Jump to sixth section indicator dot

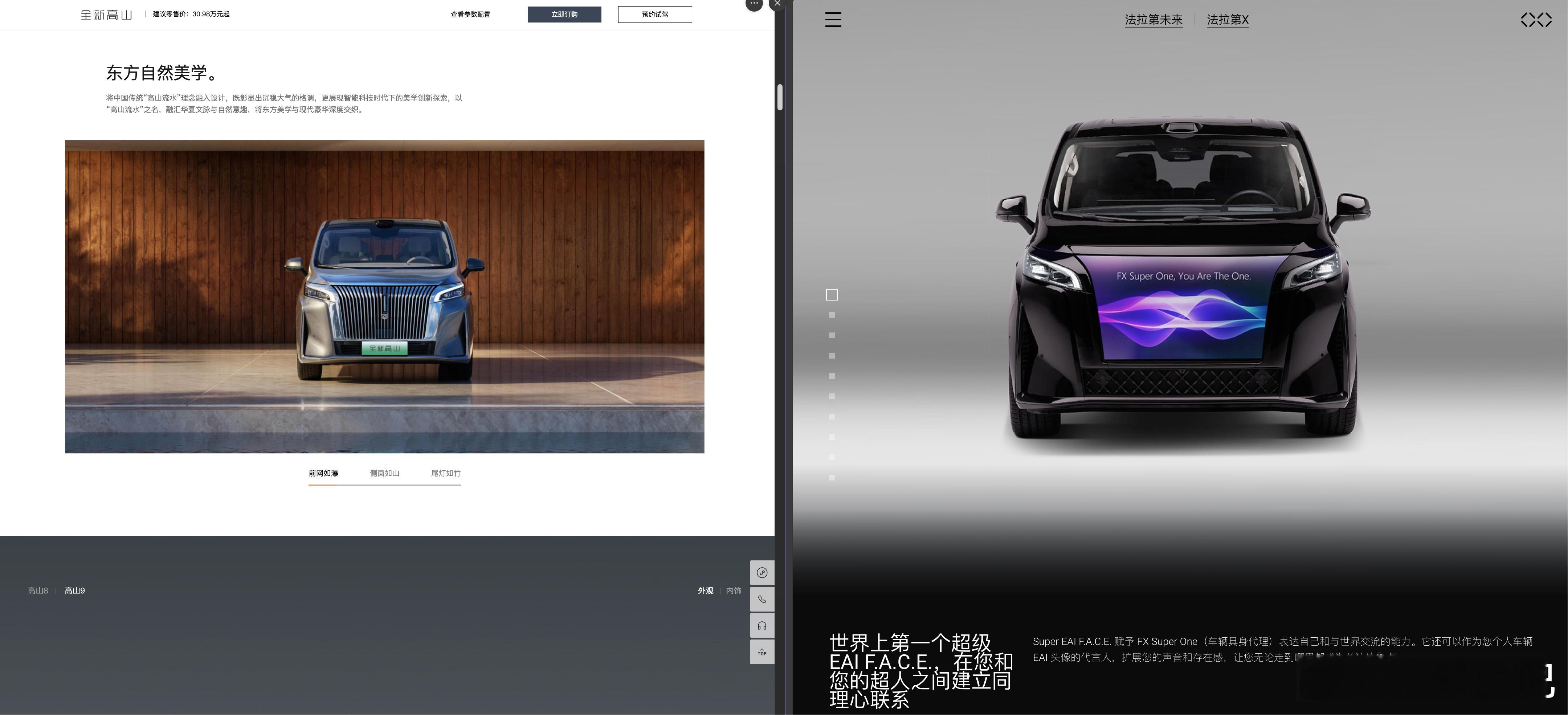coord(832,396)
